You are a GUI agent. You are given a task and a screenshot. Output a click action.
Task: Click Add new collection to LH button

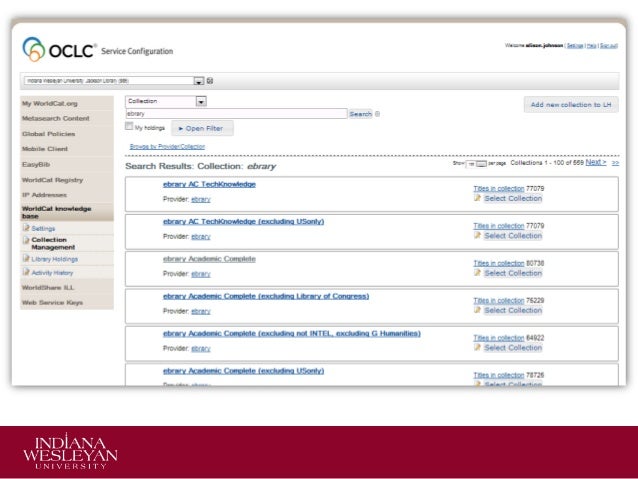[x=571, y=105]
